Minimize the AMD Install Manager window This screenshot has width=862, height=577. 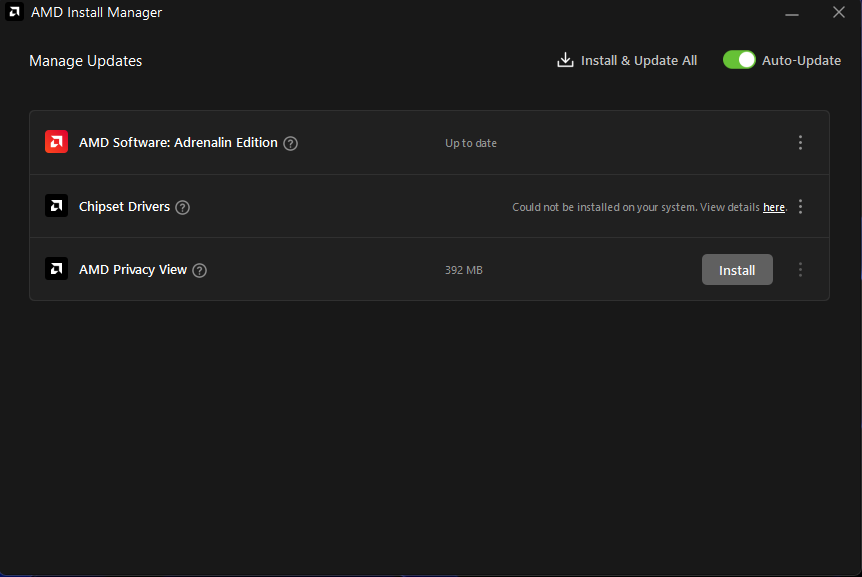(x=792, y=13)
